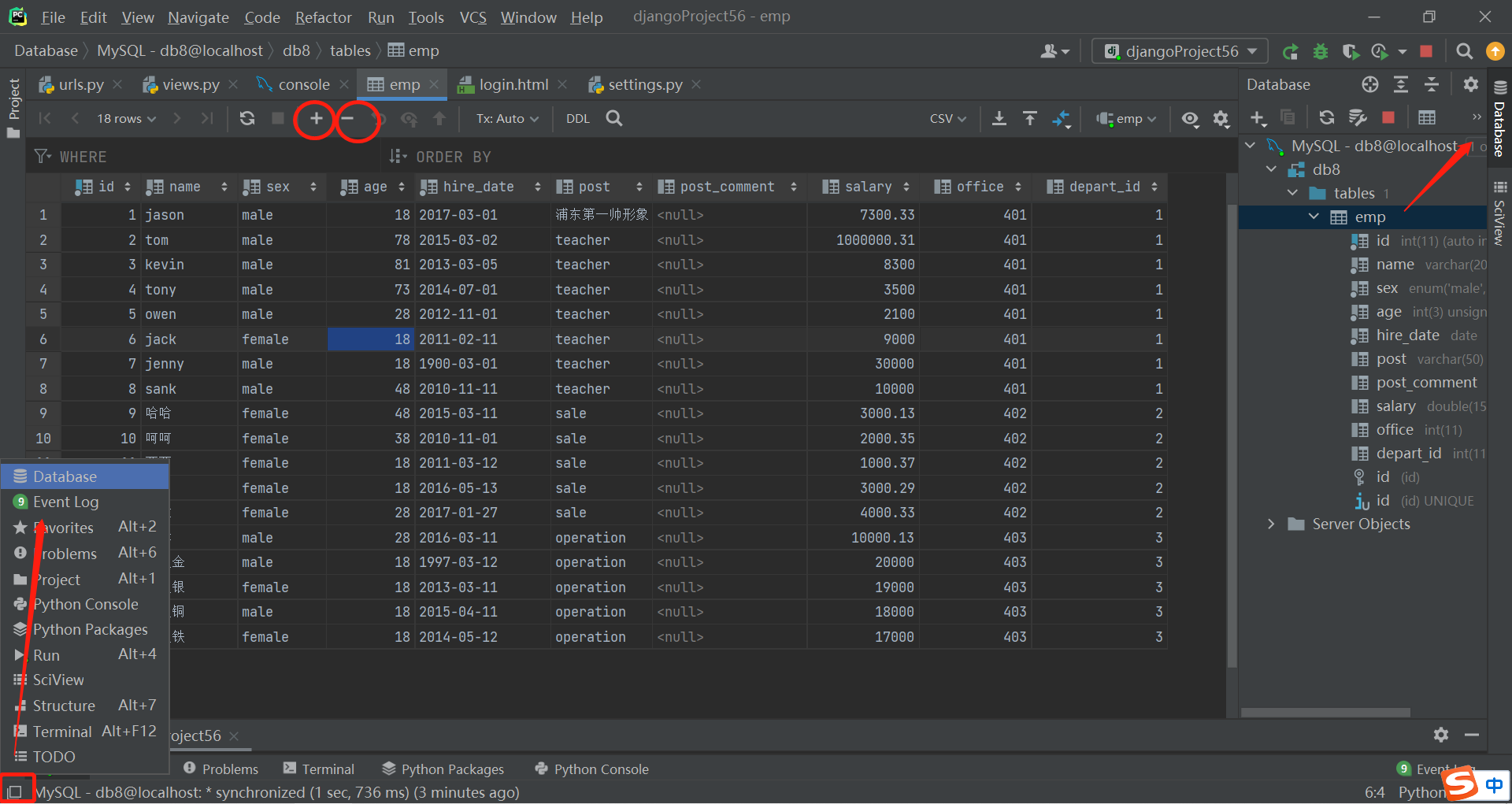1512x804 pixels.
Task: Show more Database toolbar items chevron
Action: coord(1477,117)
